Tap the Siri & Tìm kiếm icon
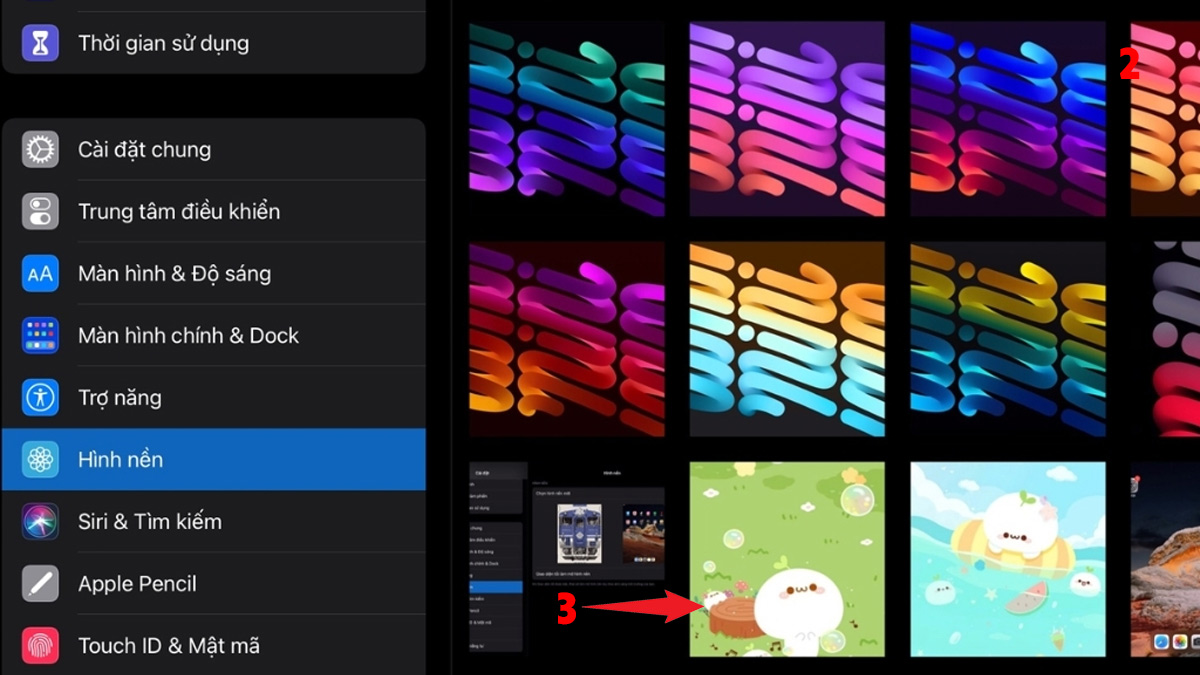Image resolution: width=1200 pixels, height=675 pixels. click(x=41, y=522)
